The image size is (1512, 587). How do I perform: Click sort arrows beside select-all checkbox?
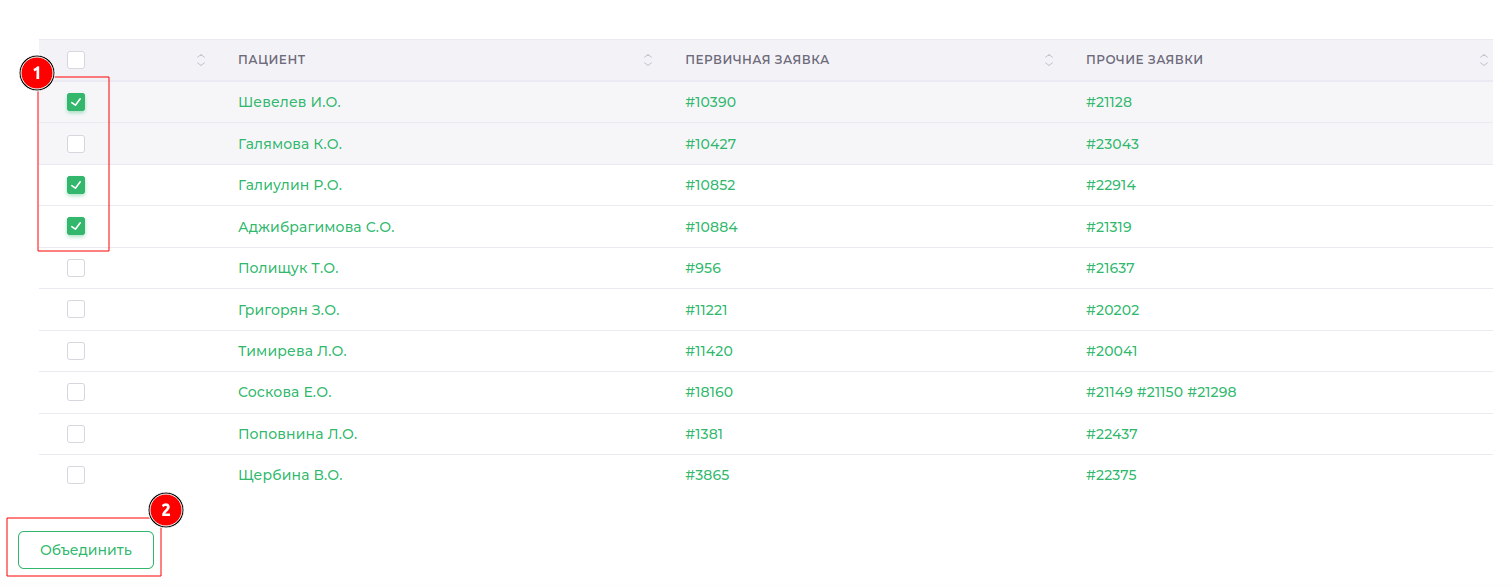(x=201, y=60)
